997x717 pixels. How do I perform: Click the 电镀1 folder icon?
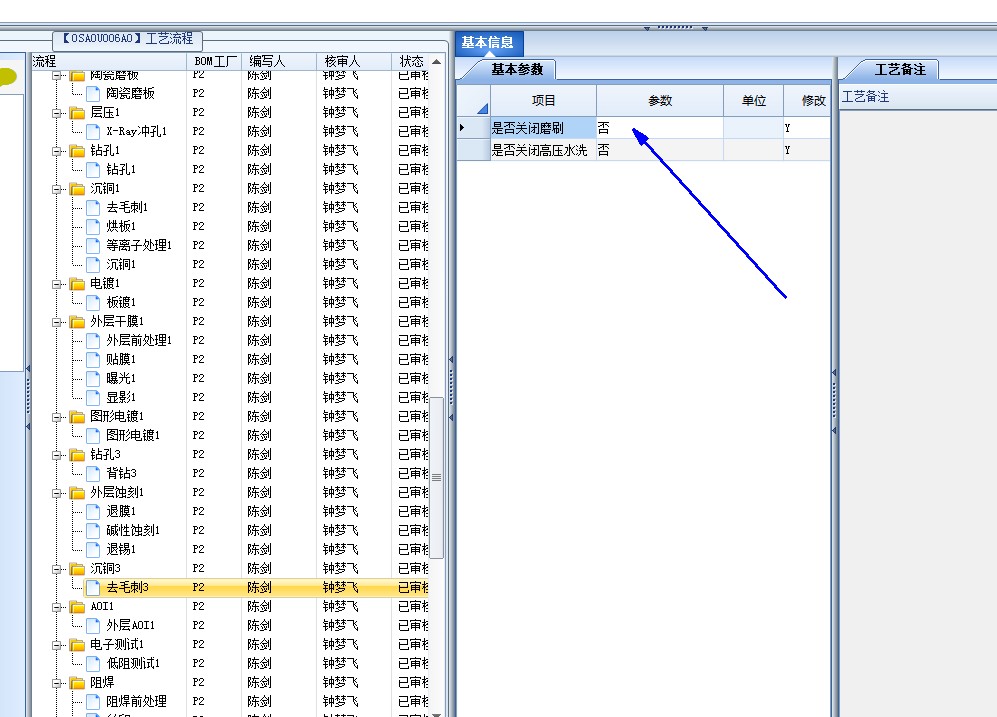pyautogui.click(x=77, y=283)
